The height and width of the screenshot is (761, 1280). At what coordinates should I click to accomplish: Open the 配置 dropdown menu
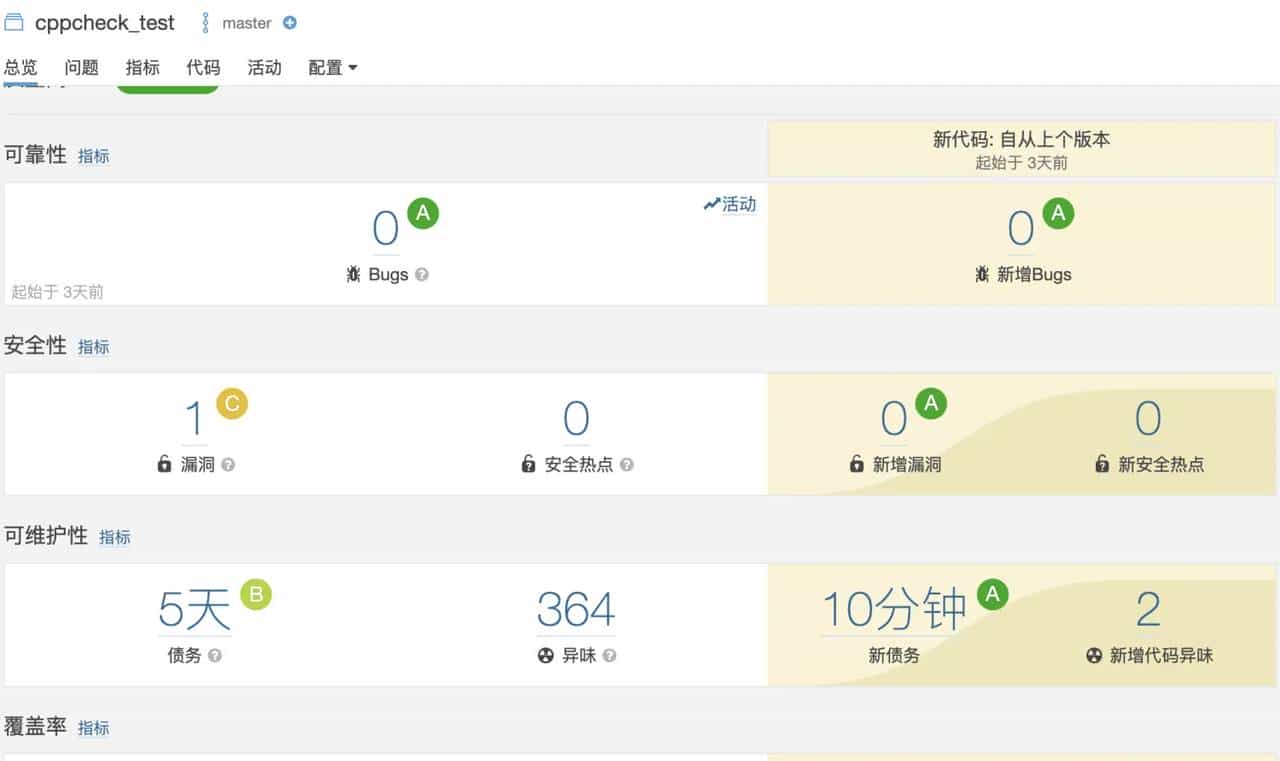point(332,68)
